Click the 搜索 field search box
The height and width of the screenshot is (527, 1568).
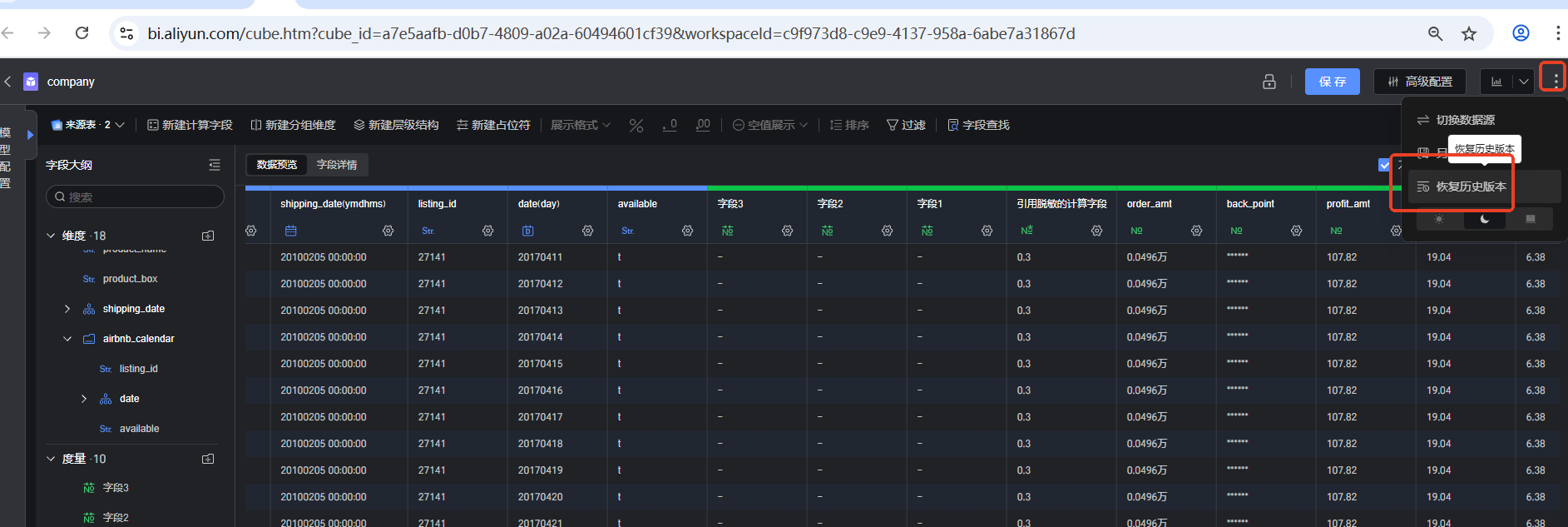(x=135, y=197)
